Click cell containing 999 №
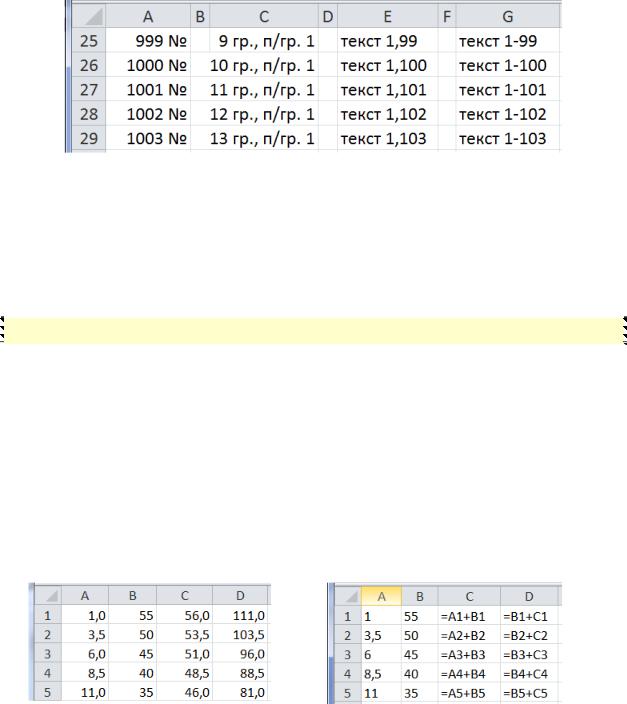Screen dimensions: 627x704 148,41
